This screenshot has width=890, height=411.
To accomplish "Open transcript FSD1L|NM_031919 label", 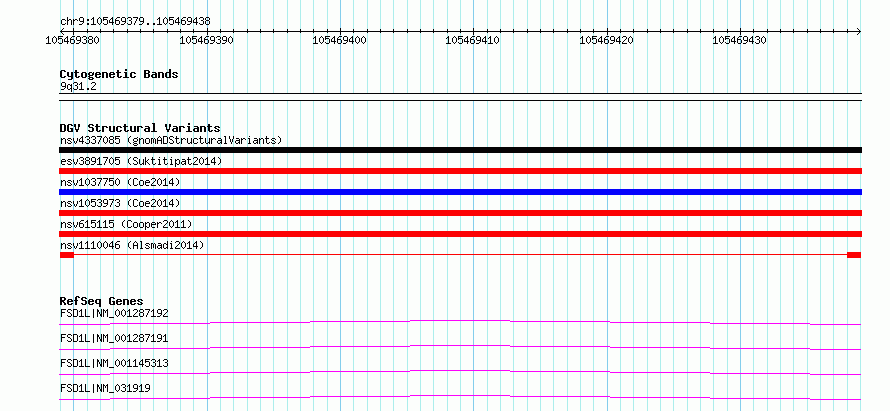I will click(x=106, y=388).
